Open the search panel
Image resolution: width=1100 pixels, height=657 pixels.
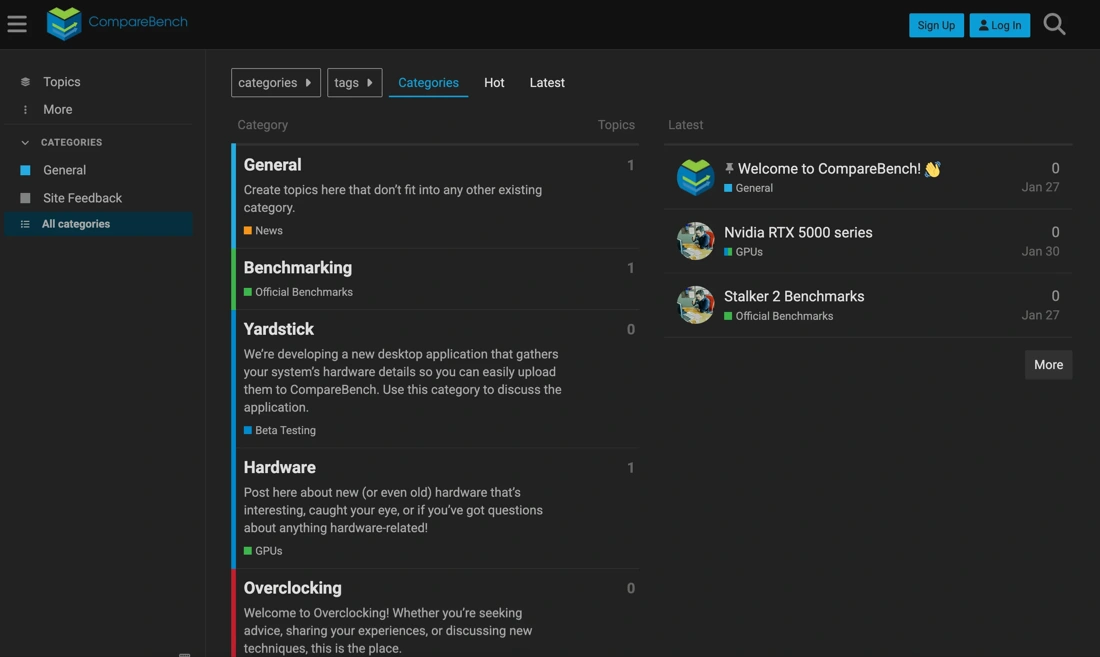point(1054,23)
